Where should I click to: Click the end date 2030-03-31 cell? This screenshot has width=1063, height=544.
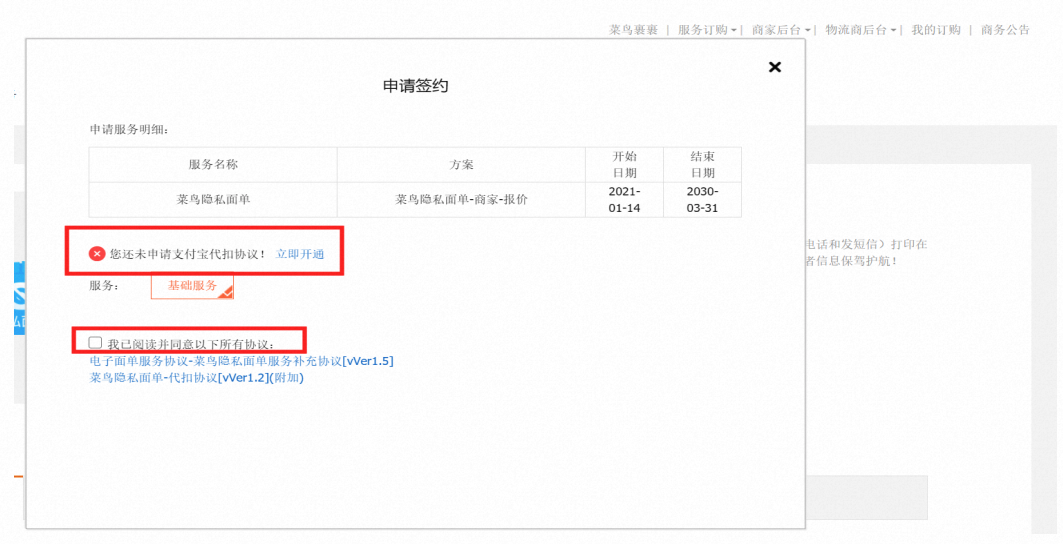(x=702, y=200)
